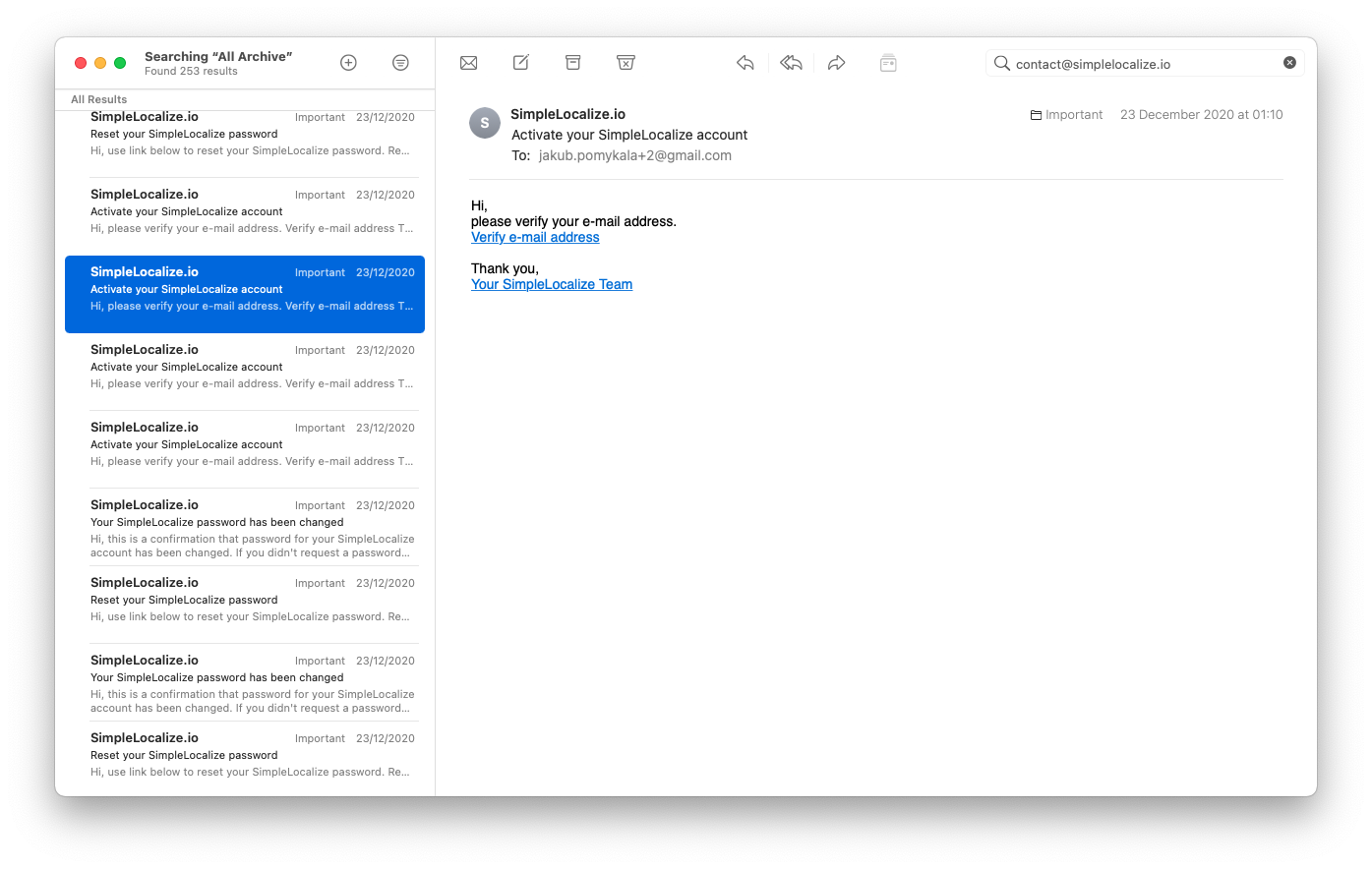Compose a new message
Screen dimensions: 1372x869
(x=521, y=63)
